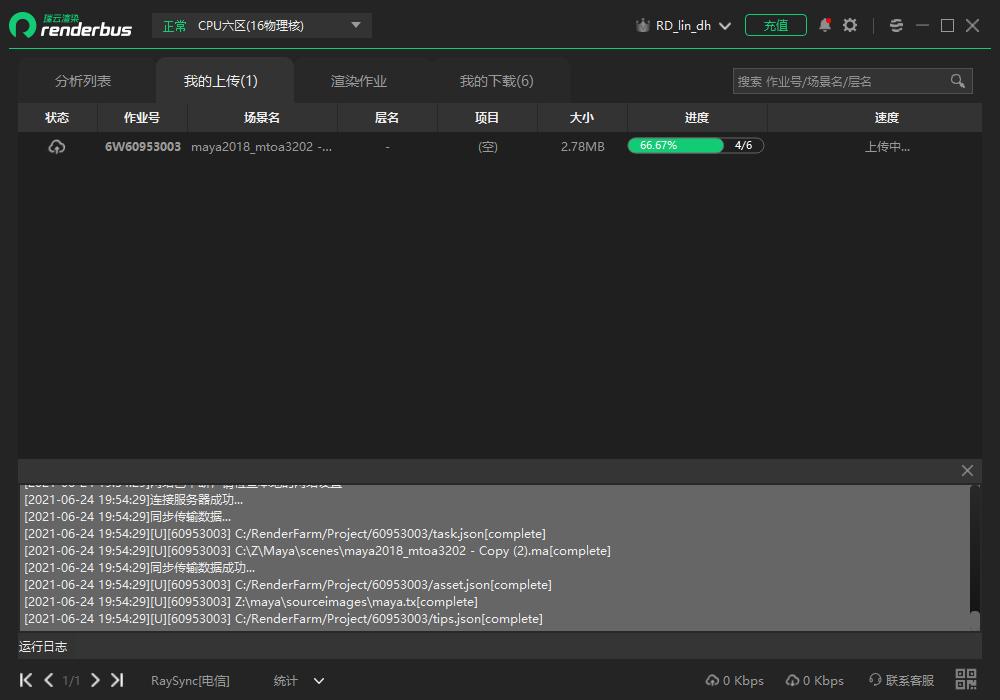Click 联系客服 contact support link
Viewport: 1000px width, 700px height.
coord(902,681)
